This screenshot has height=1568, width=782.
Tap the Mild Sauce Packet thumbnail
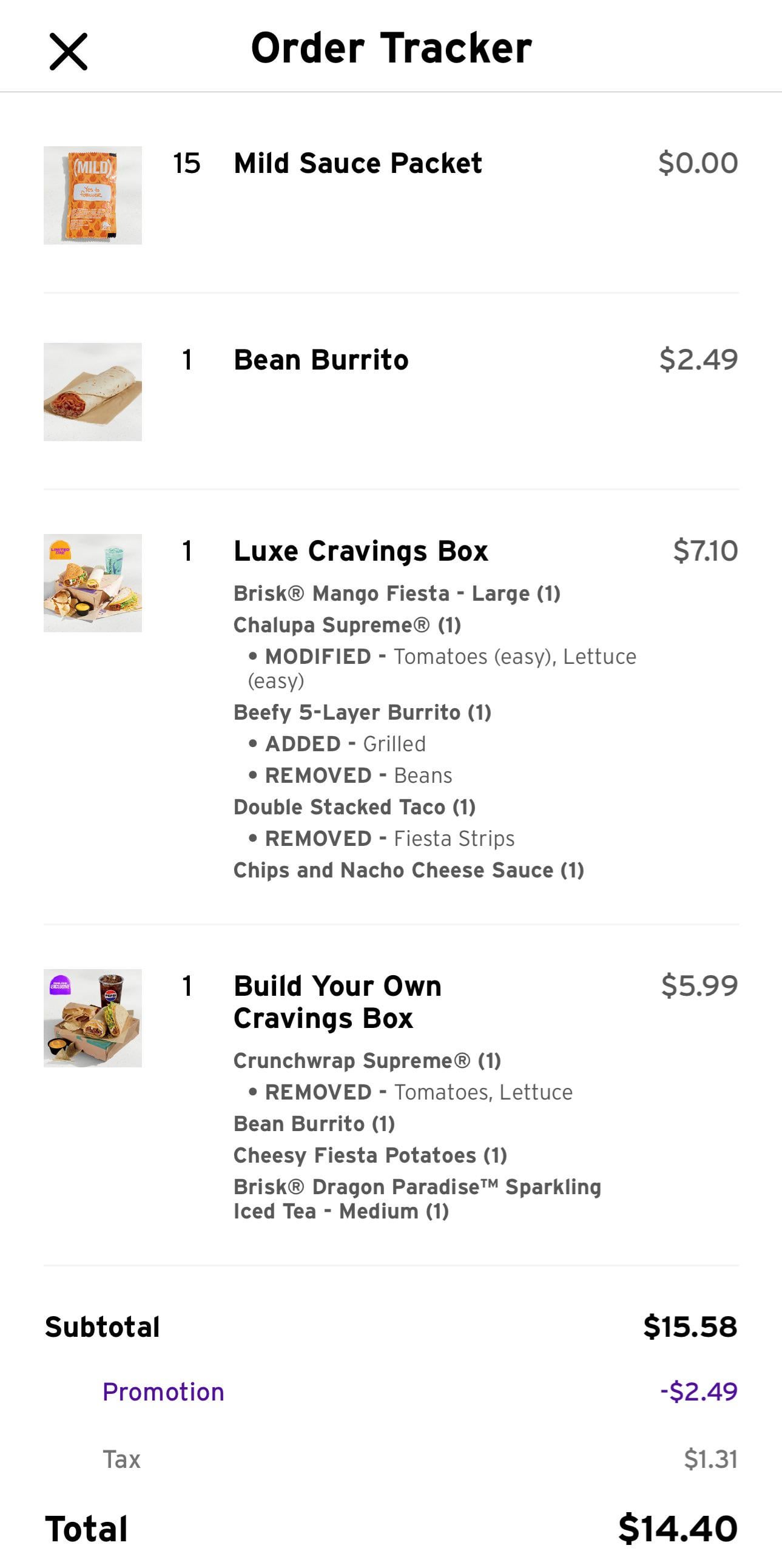coord(92,195)
